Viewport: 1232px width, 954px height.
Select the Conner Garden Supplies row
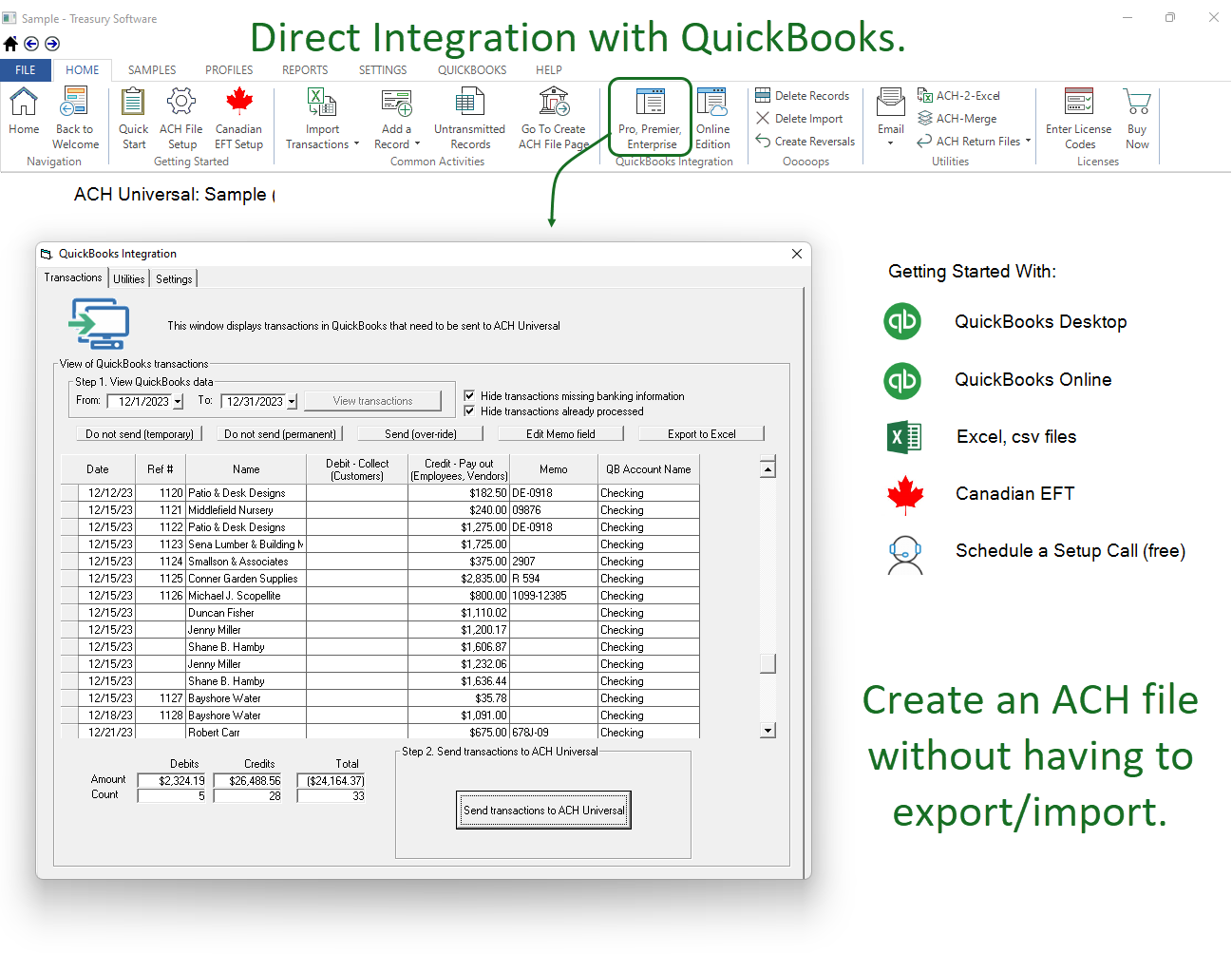click(x=380, y=579)
